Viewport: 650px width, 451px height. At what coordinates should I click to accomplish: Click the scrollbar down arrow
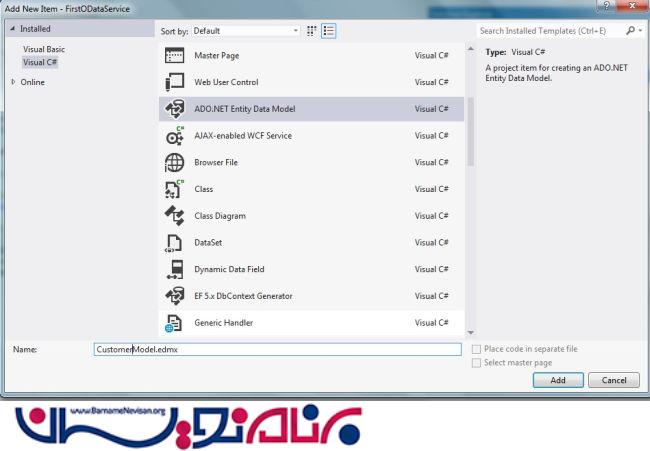(471, 332)
